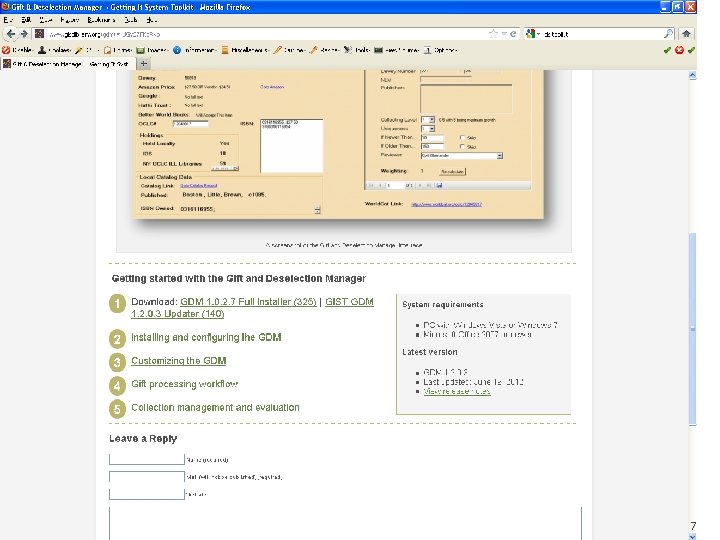
Task: Click the 'Latest version' heading
Action: [x=430, y=352]
